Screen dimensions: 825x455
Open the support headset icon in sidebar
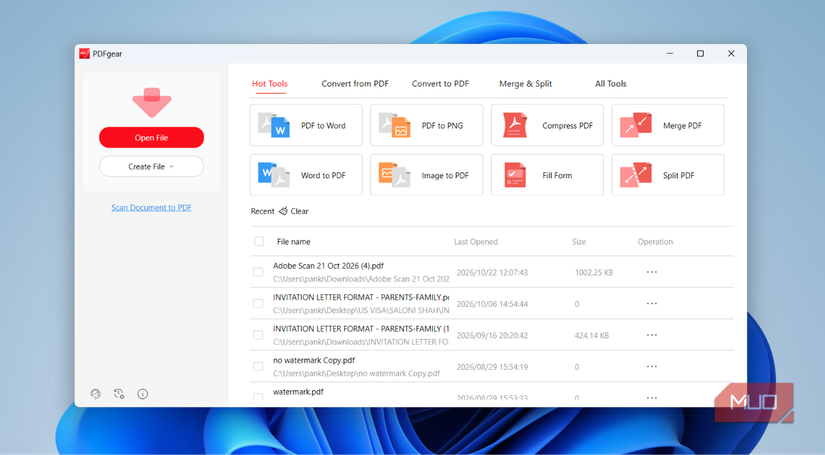point(95,393)
